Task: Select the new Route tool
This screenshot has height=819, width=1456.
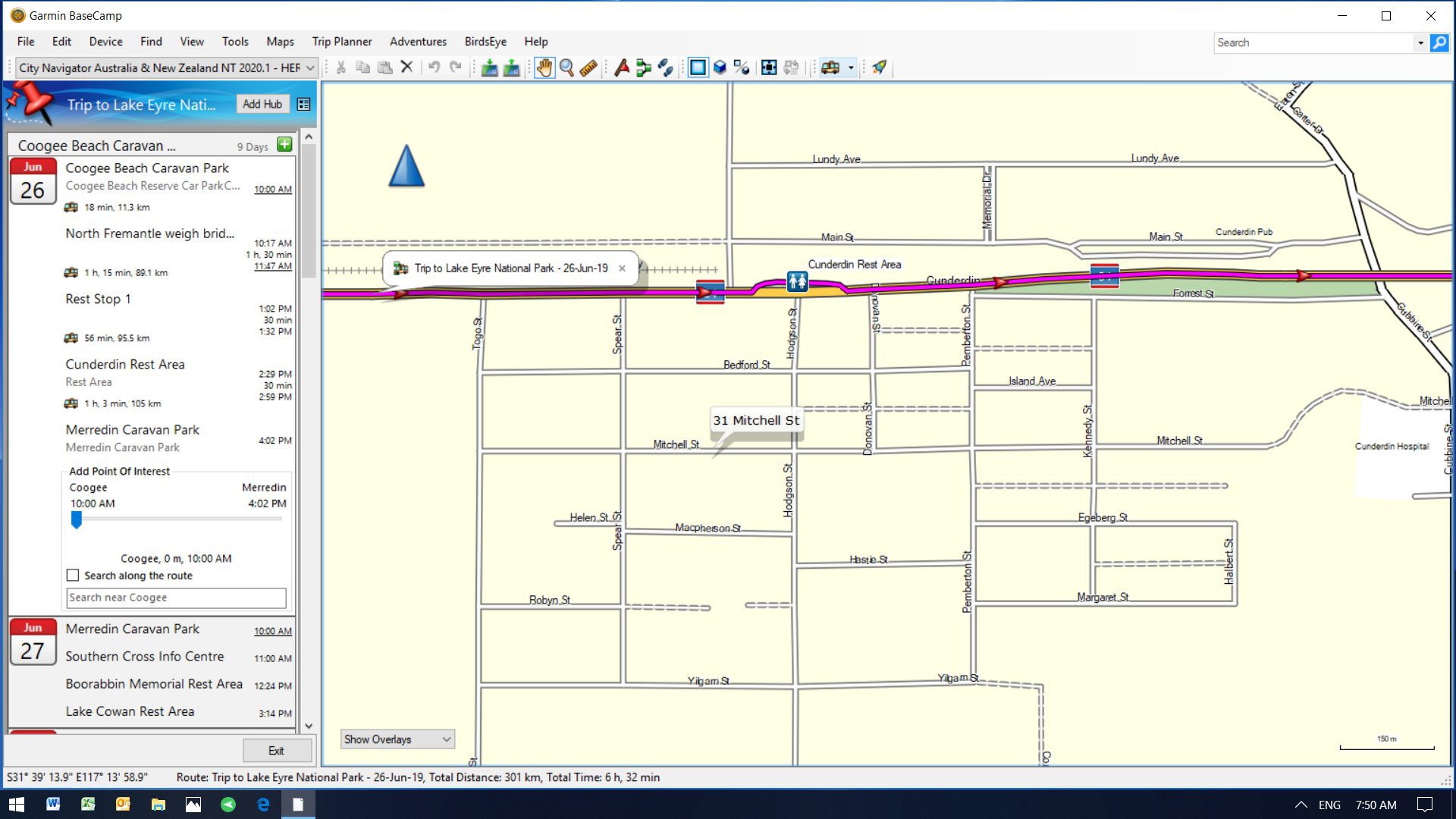Action: pos(644,67)
